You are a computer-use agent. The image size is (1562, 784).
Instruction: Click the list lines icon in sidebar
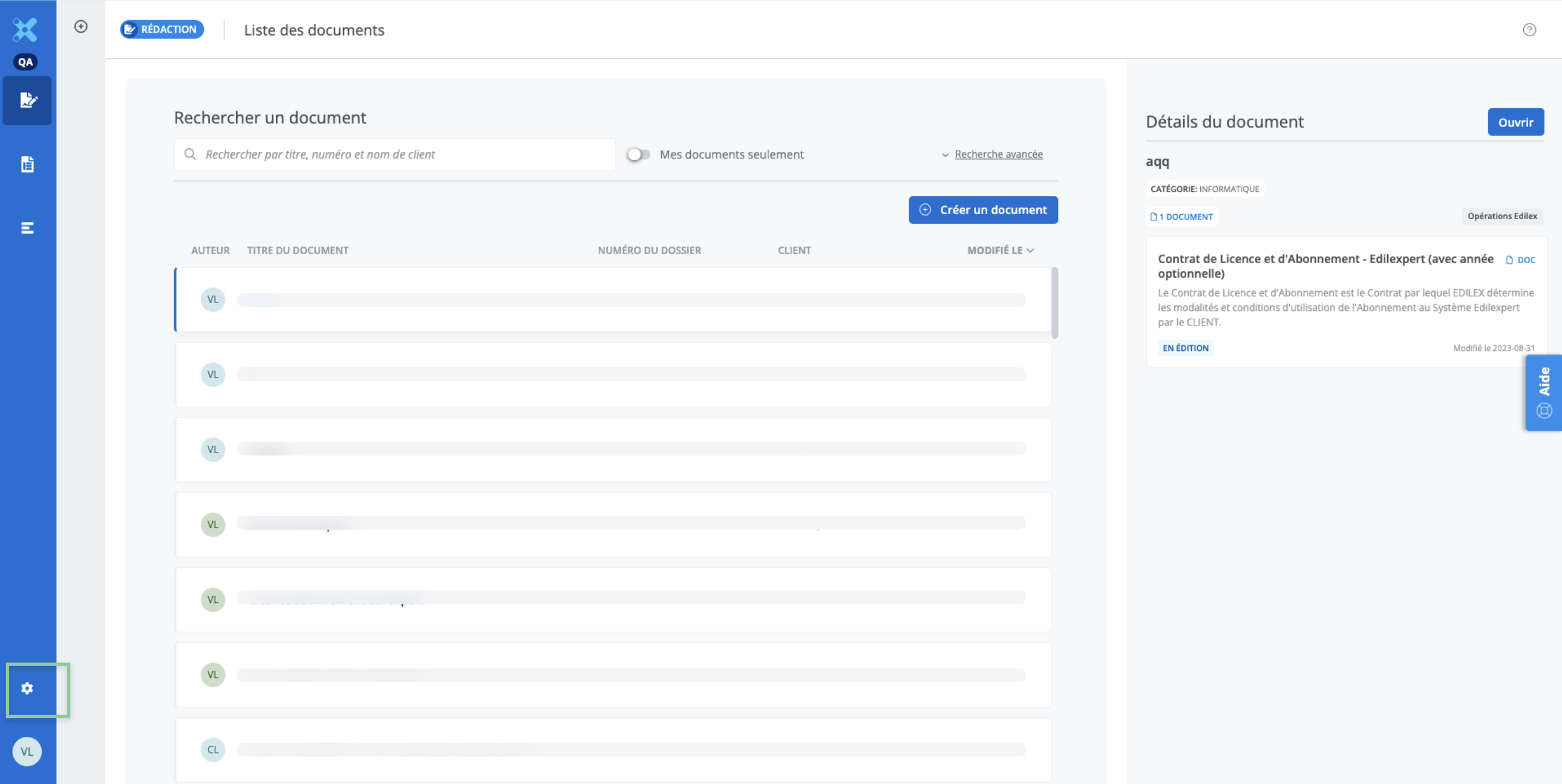coord(27,228)
